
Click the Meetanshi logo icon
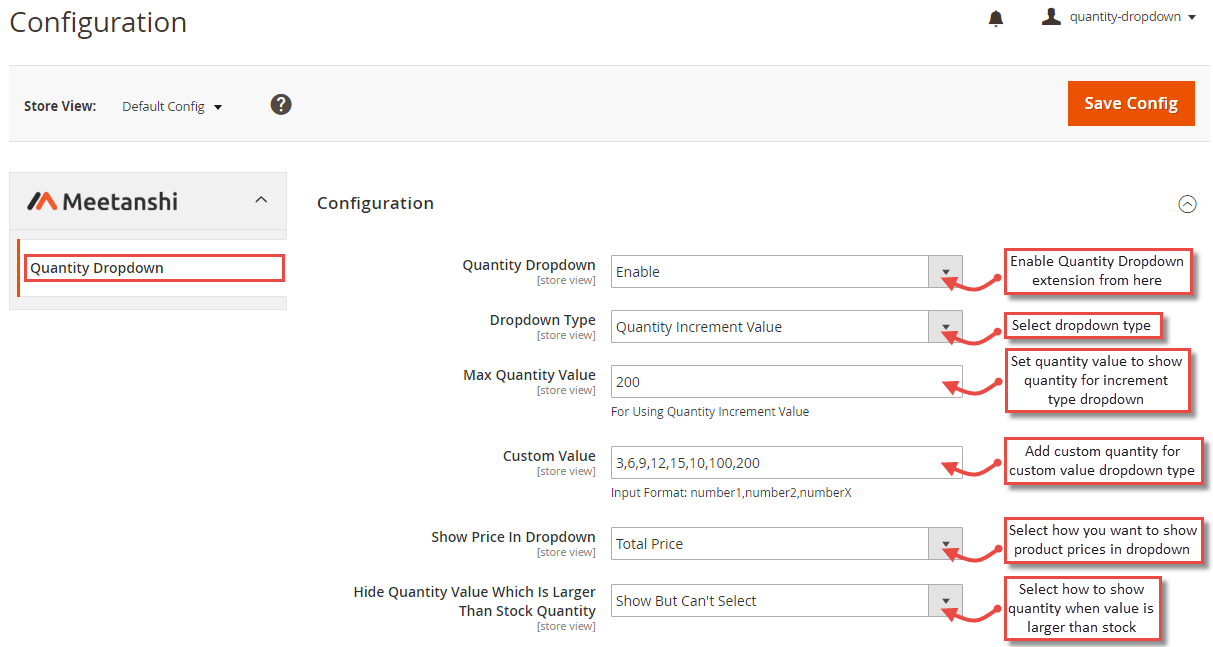click(42, 200)
